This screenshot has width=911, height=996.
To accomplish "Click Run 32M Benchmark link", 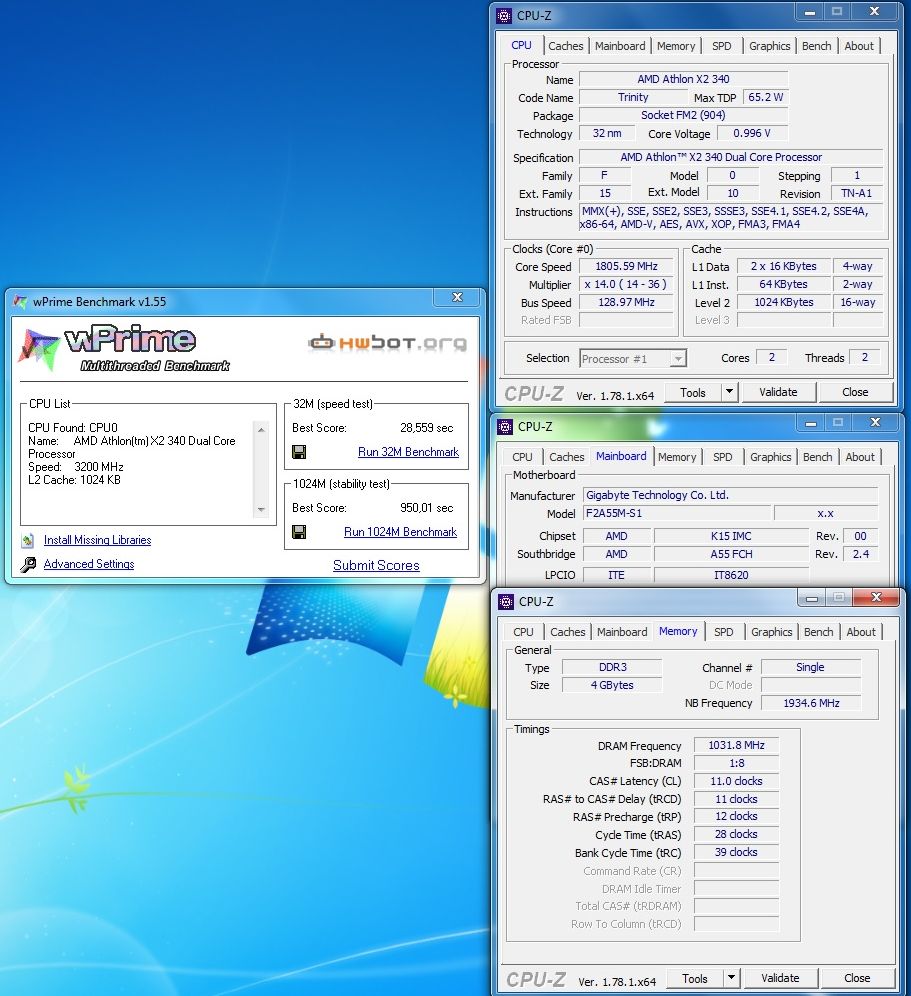I will point(408,452).
